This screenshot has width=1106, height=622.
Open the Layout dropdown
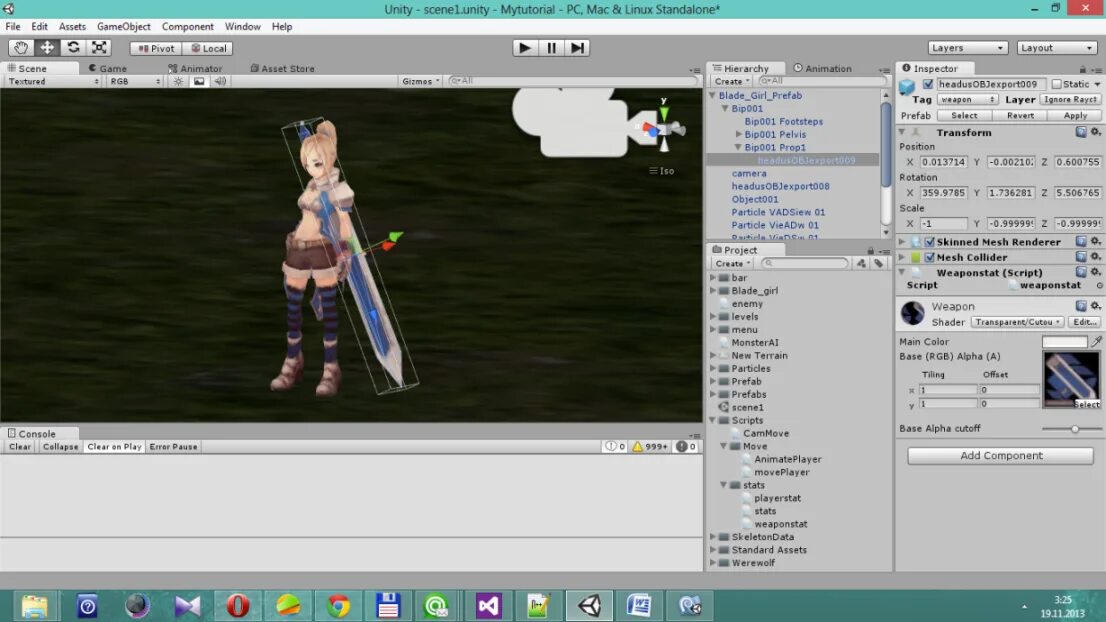1057,48
